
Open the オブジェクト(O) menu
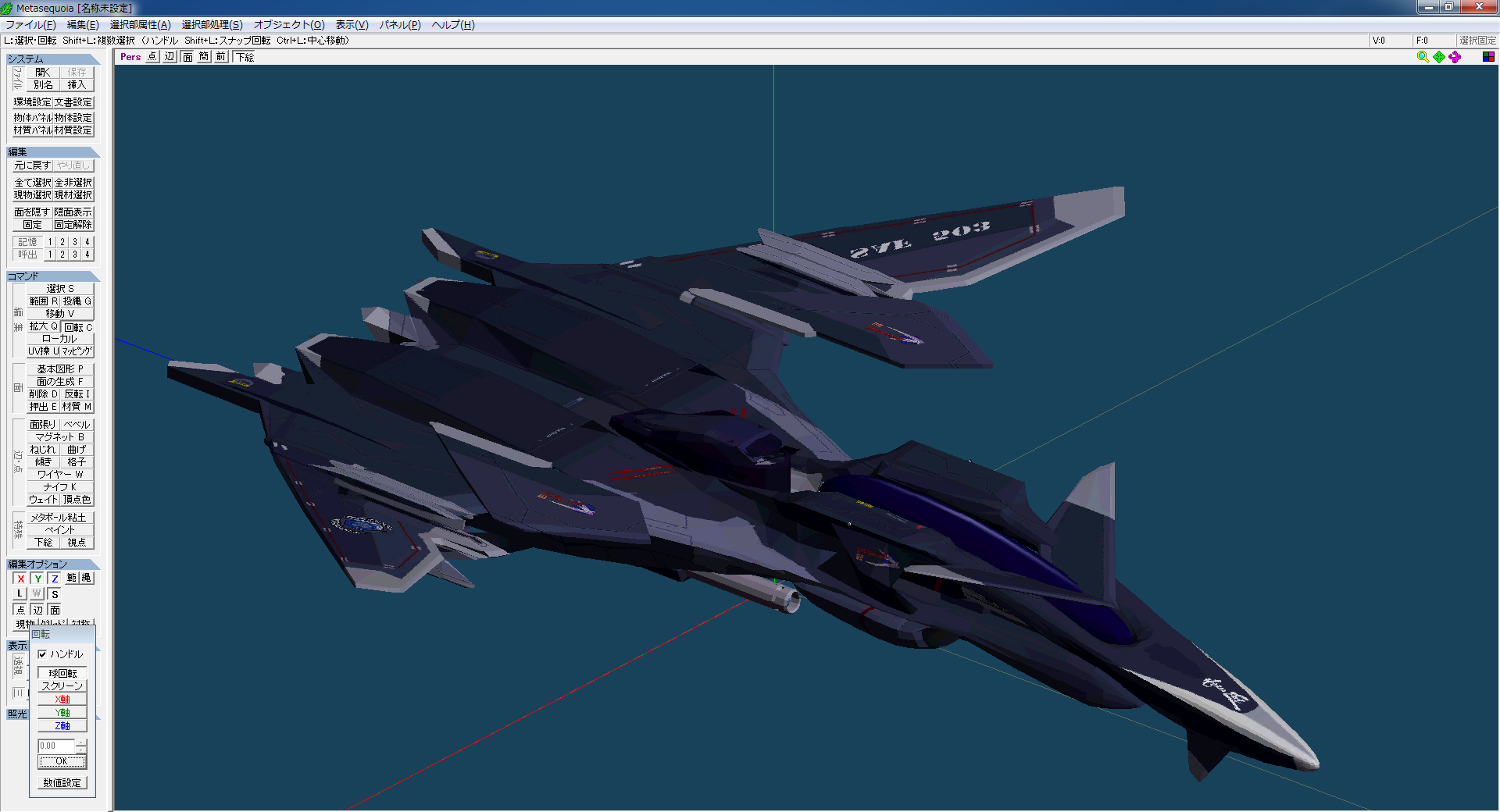point(288,25)
